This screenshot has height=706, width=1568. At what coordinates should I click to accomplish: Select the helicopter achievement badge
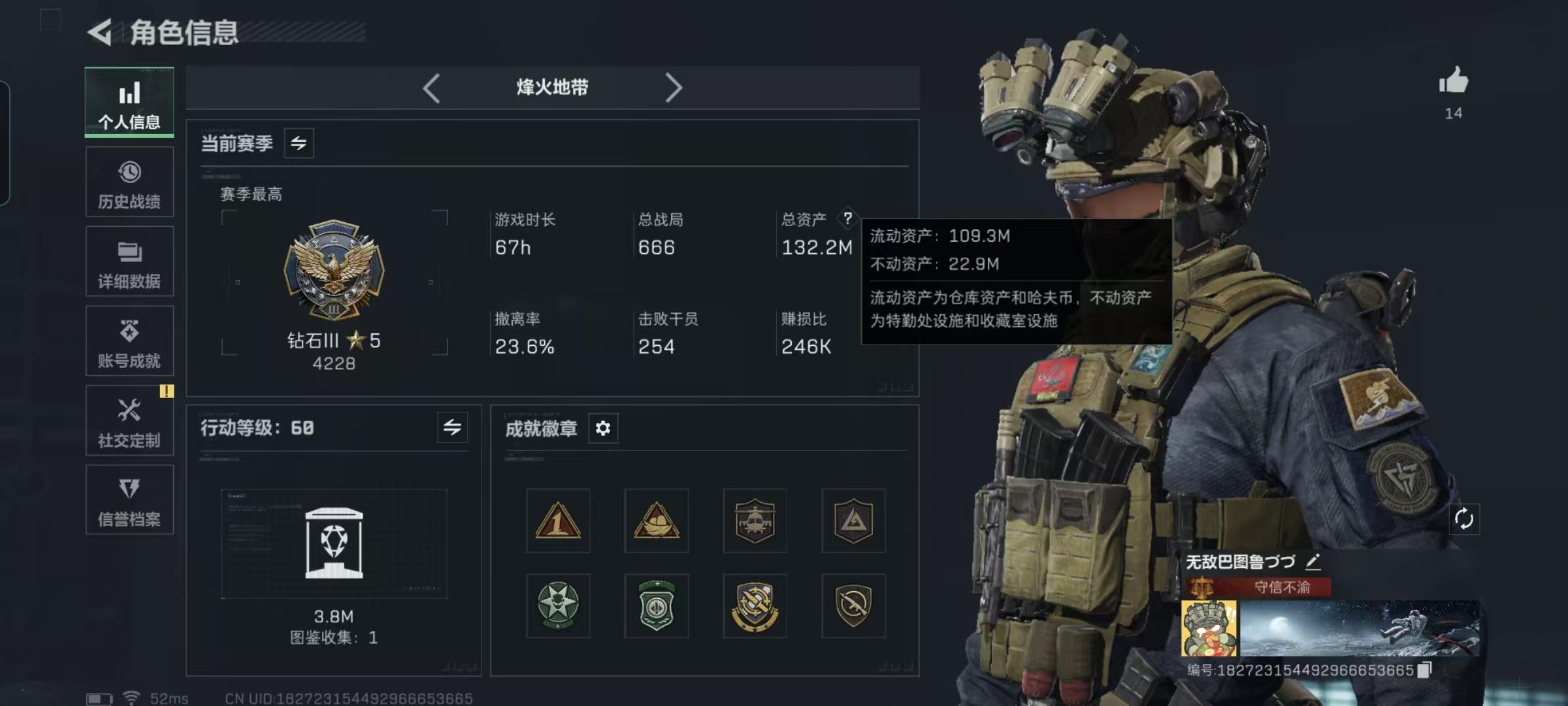coord(755,520)
